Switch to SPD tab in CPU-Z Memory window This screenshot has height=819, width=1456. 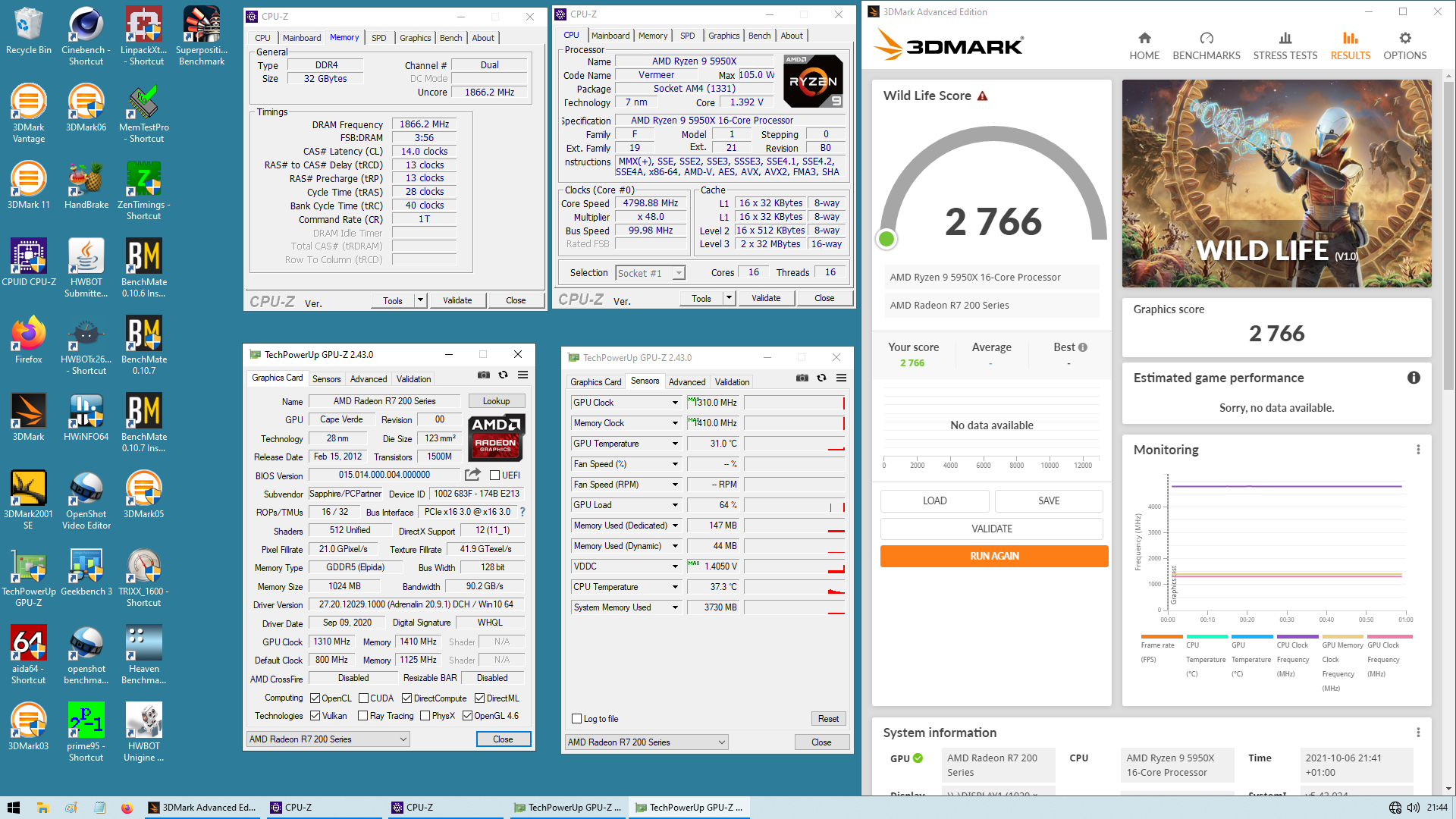pyautogui.click(x=379, y=38)
